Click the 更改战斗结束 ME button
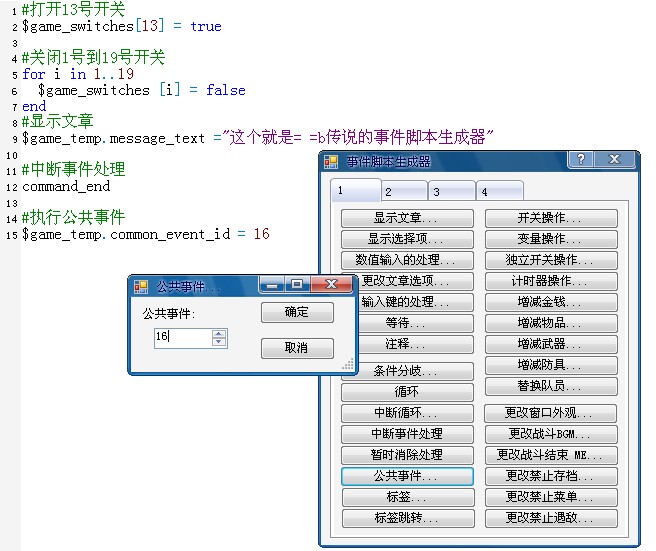 pos(551,455)
